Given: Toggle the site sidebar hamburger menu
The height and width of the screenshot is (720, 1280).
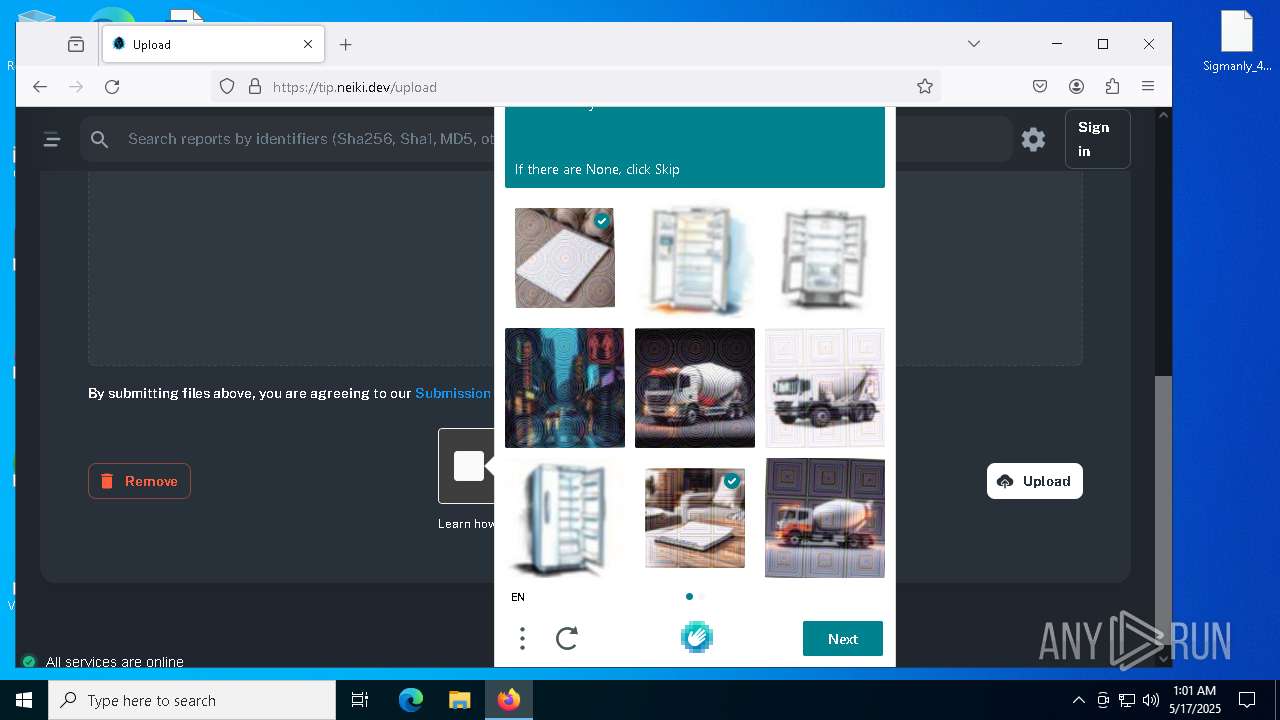Looking at the screenshot, I should [52, 140].
